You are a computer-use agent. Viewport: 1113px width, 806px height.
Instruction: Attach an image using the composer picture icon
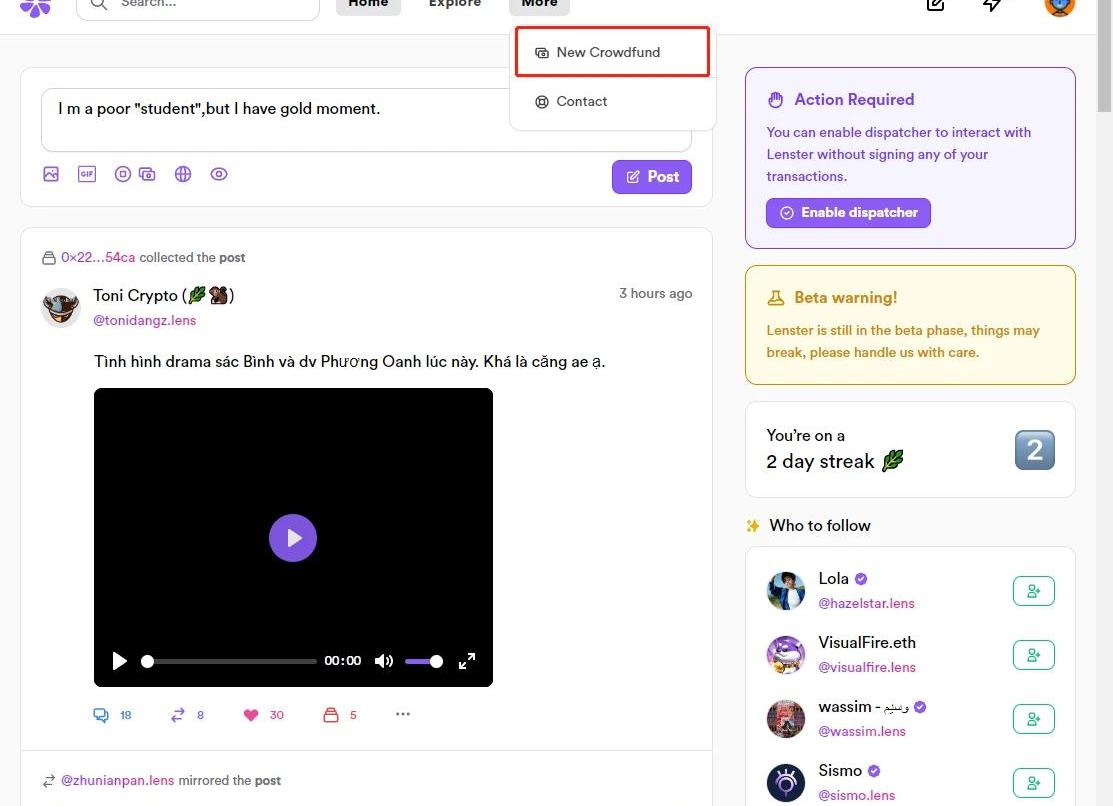tap(51, 174)
